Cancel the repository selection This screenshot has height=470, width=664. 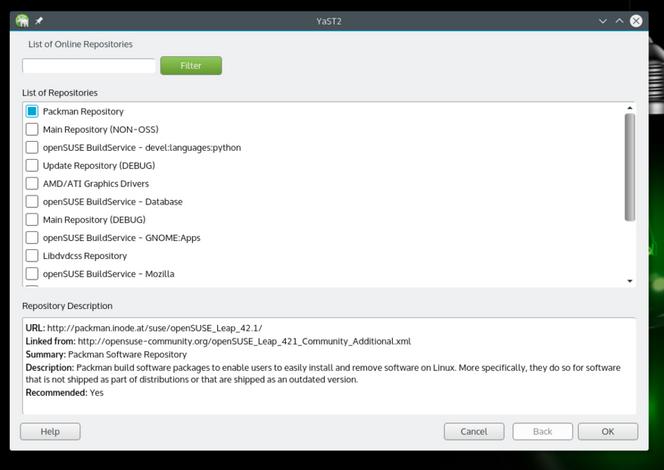tap(474, 431)
